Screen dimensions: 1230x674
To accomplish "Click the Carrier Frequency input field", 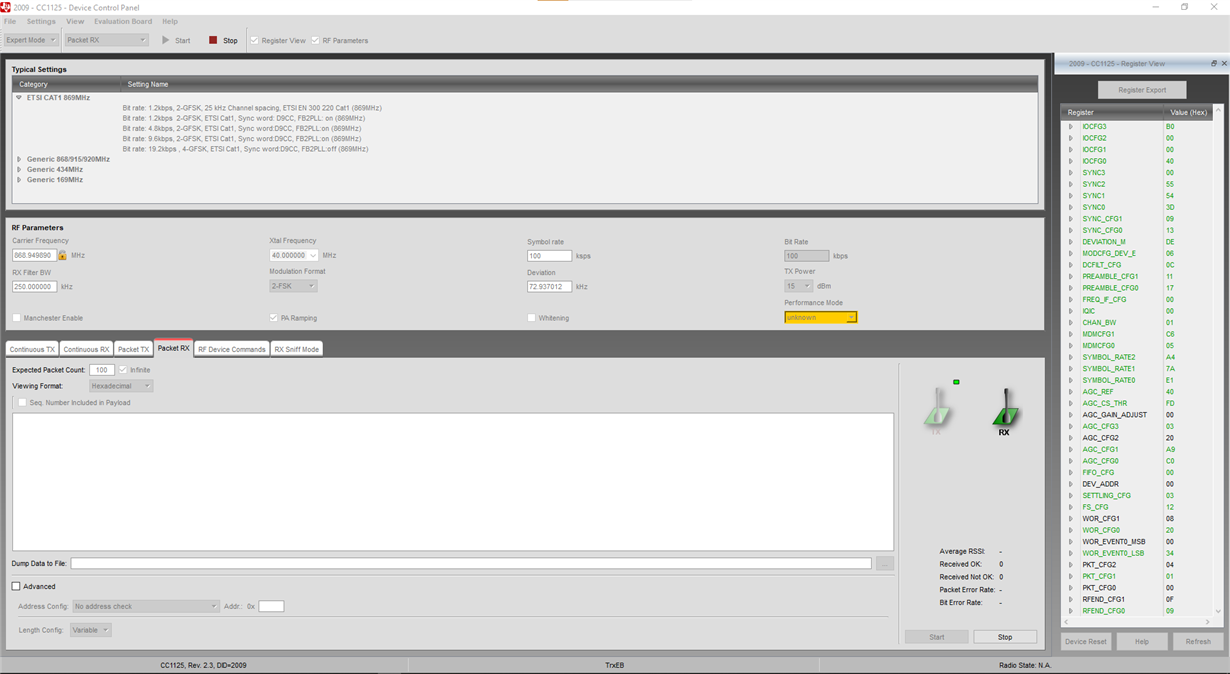I will (x=34, y=255).
